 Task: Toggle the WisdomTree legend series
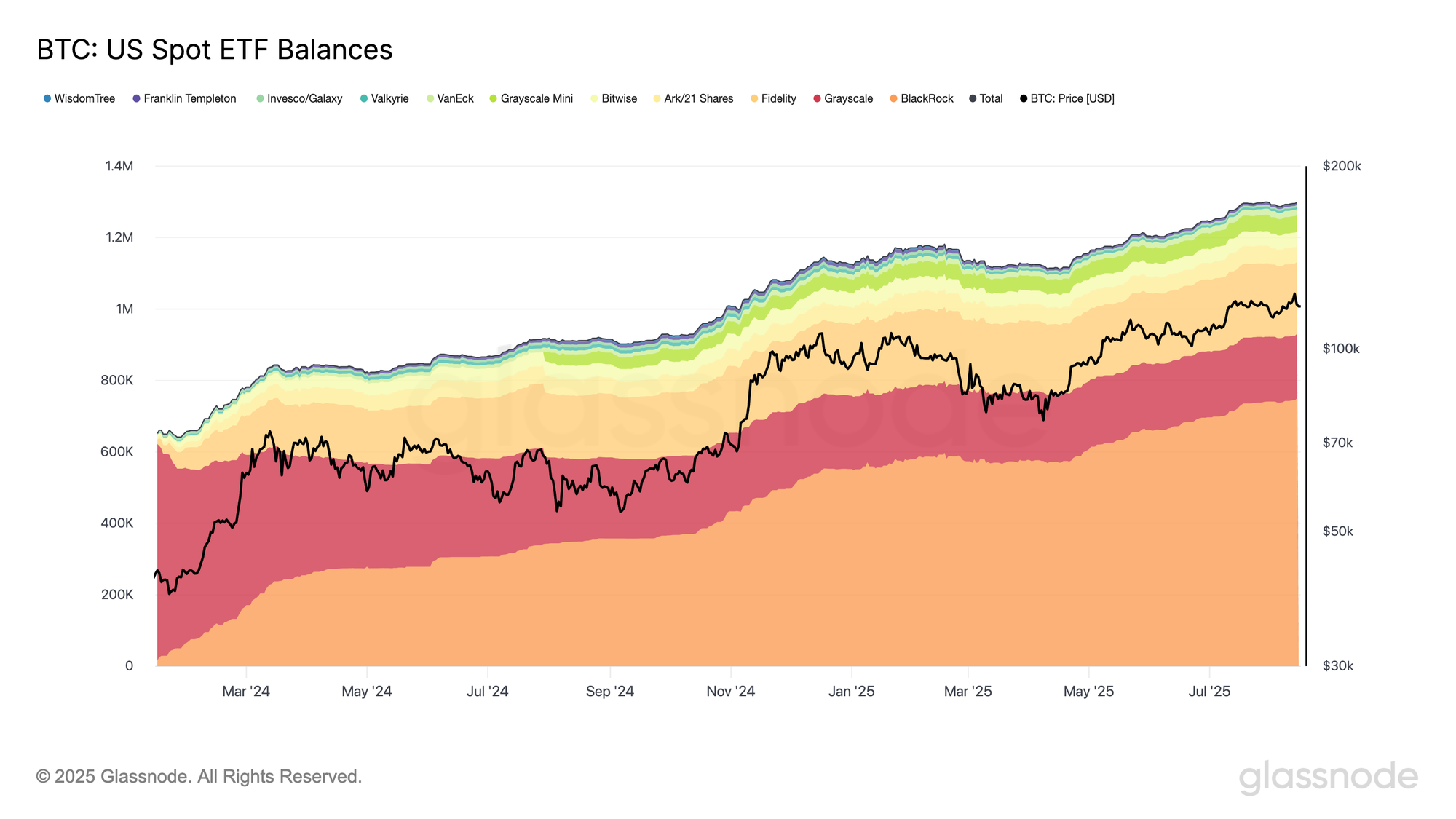coord(79,98)
